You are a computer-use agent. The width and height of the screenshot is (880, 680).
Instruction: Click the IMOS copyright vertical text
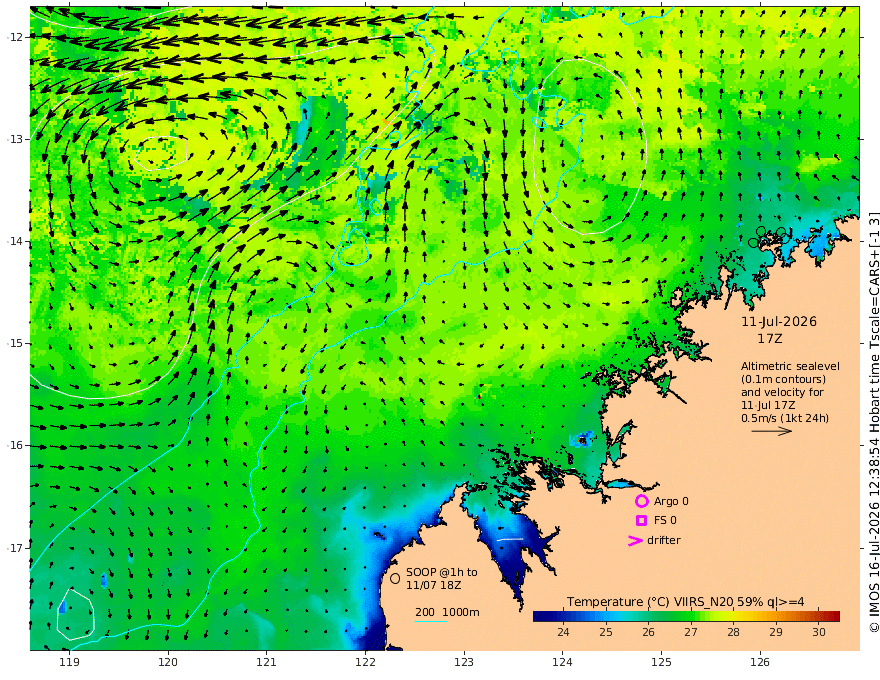pos(874,422)
